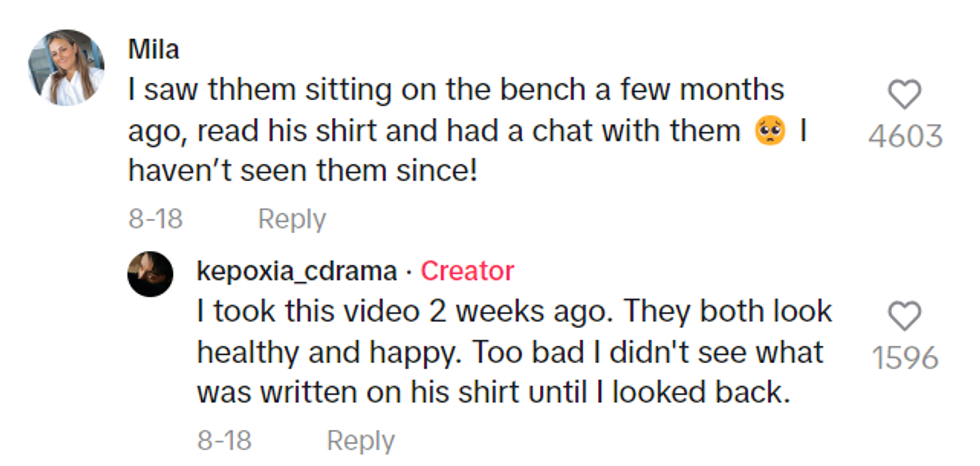The width and height of the screenshot is (980, 466).
Task: Reply to Mila's comment
Action: [x=291, y=219]
